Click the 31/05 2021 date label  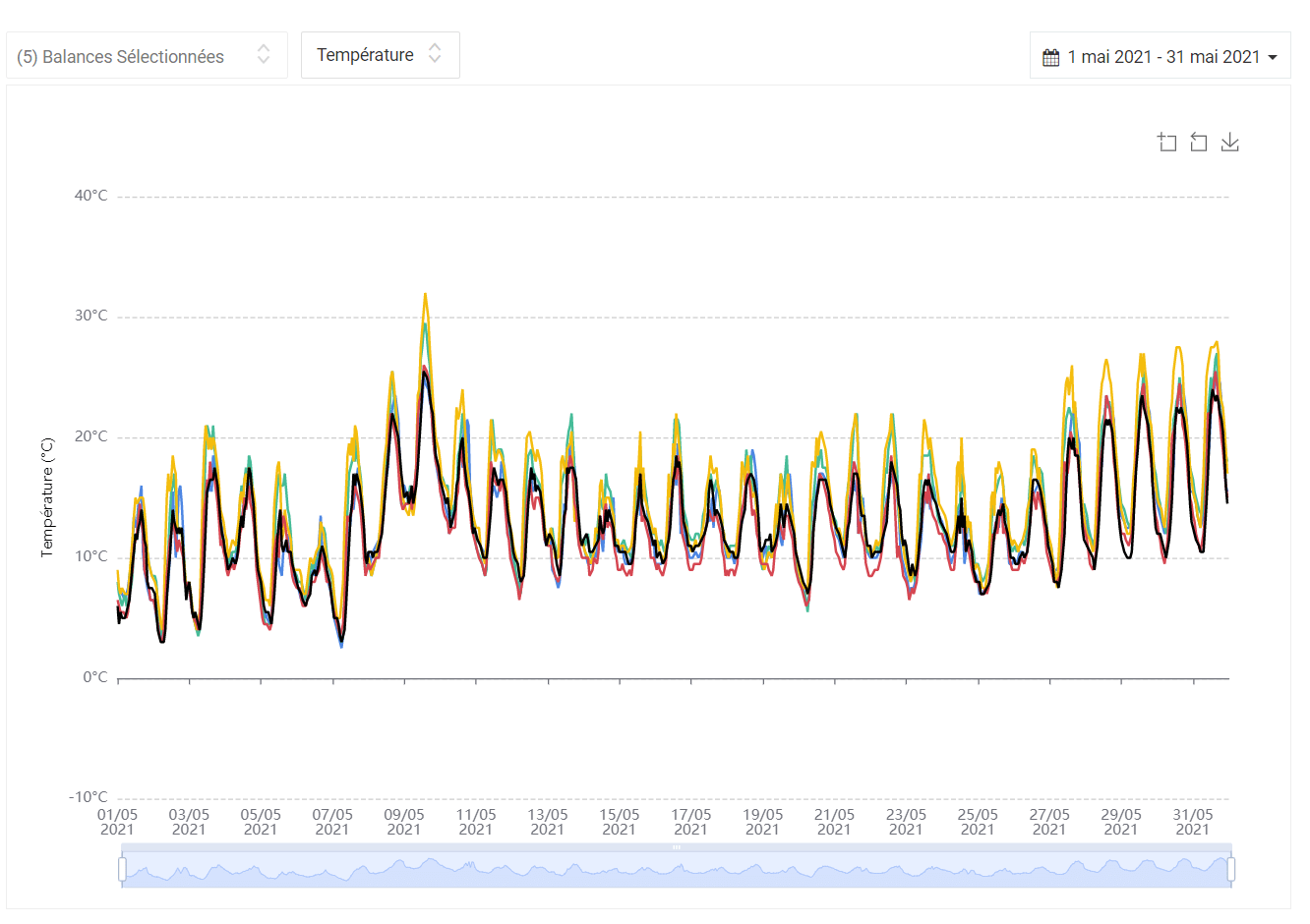(x=1193, y=822)
